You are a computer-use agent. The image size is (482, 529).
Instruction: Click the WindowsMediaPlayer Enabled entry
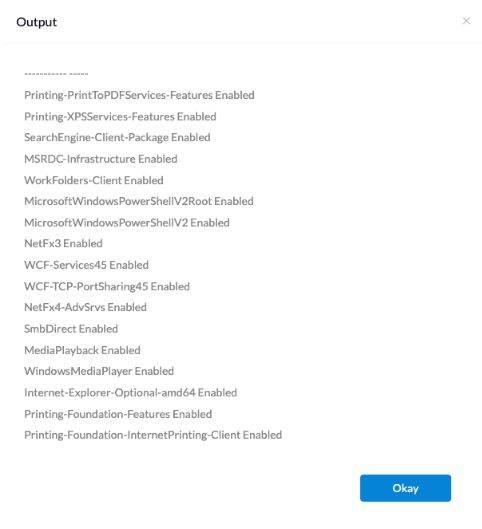pos(99,371)
